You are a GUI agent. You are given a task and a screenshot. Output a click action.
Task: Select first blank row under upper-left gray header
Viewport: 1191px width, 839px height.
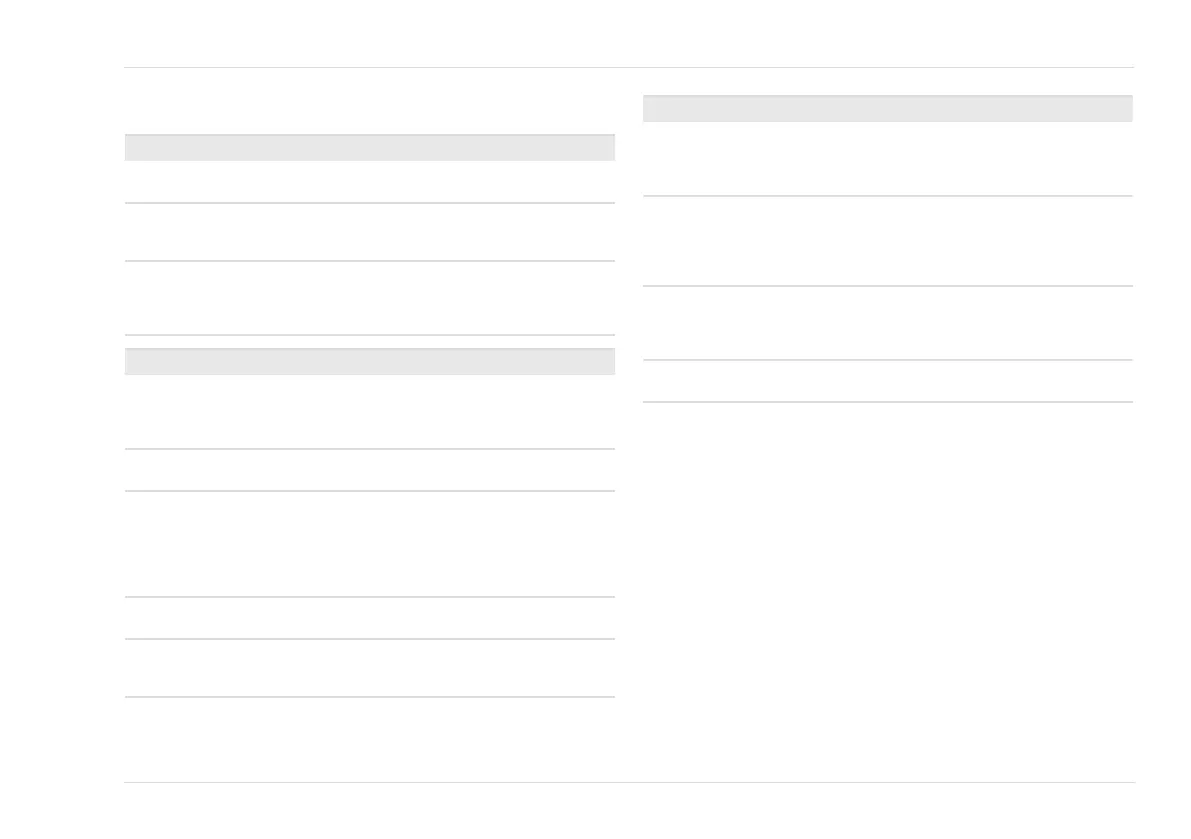[x=369, y=182]
